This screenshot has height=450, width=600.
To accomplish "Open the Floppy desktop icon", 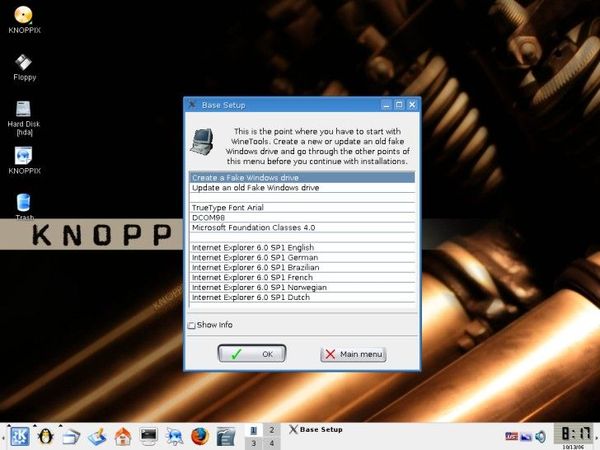I will (x=24, y=63).
